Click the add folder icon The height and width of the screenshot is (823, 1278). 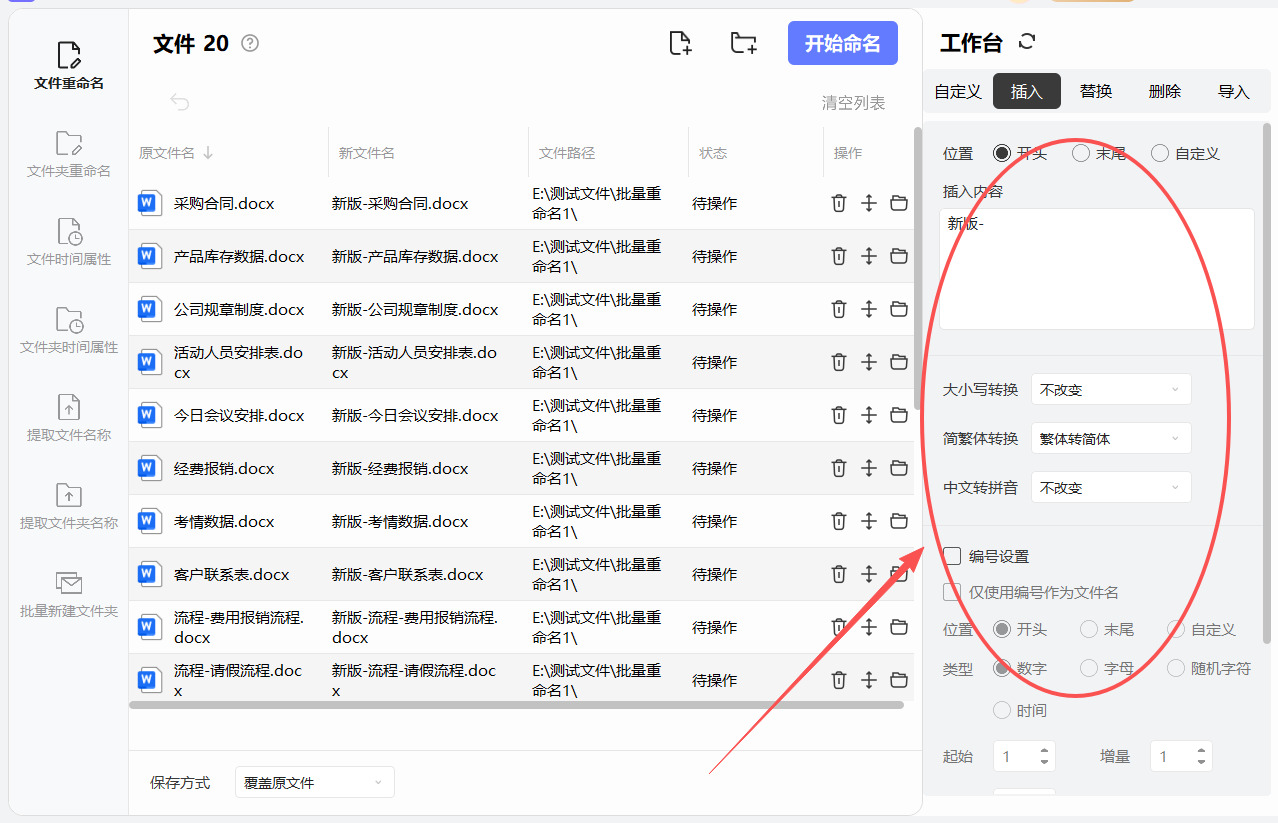tap(743, 43)
